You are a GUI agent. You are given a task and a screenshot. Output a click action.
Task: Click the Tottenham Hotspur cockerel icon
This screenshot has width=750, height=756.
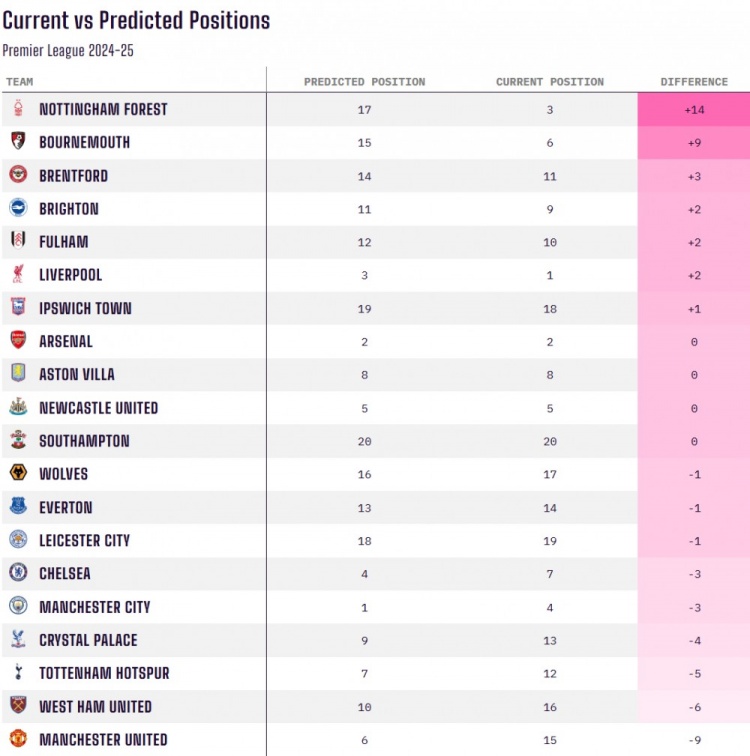click(x=18, y=673)
